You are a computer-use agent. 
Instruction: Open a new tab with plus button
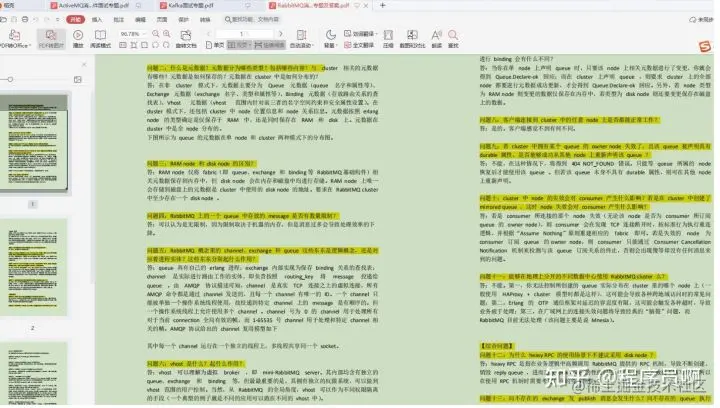pyautogui.click(x=382, y=6)
